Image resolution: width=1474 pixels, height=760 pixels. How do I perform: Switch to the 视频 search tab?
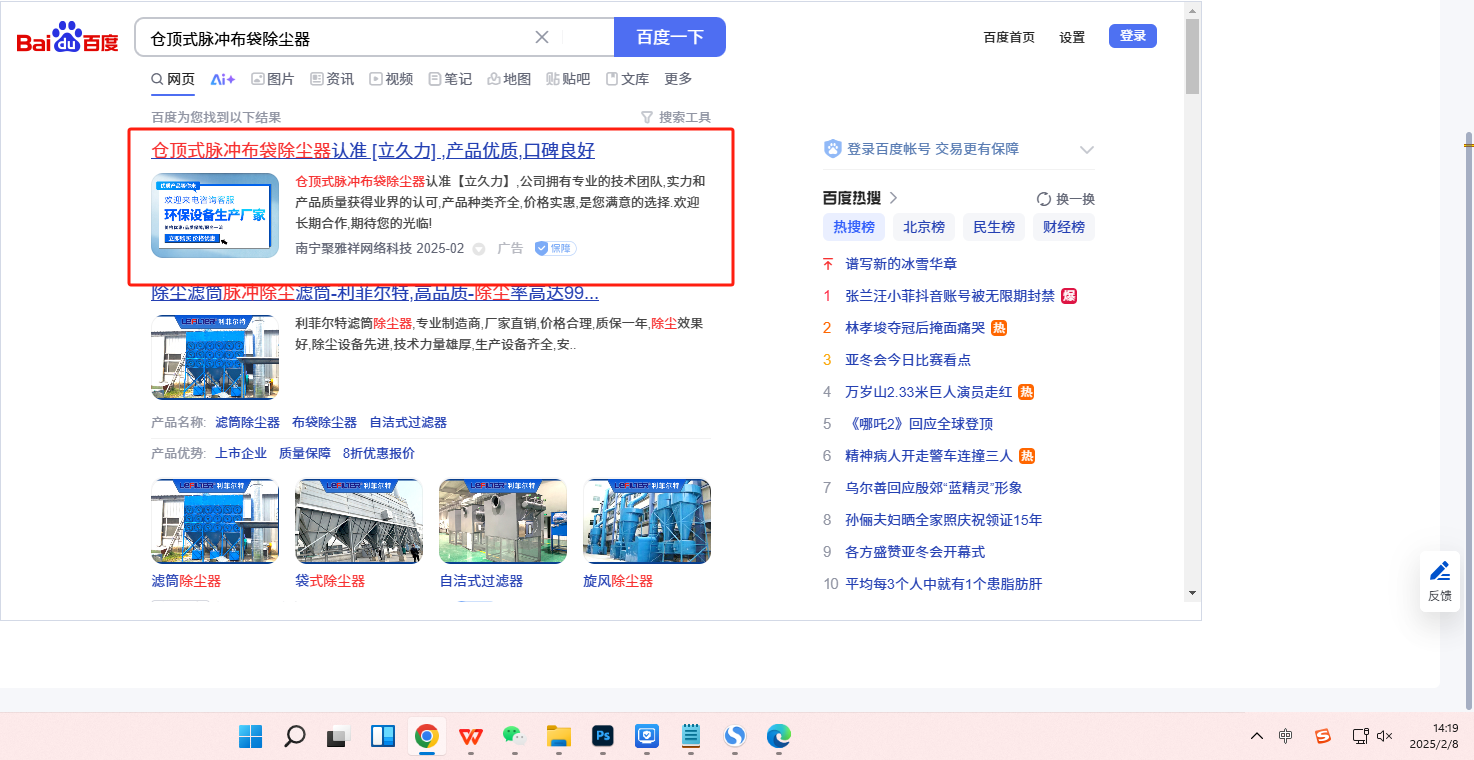[390, 79]
